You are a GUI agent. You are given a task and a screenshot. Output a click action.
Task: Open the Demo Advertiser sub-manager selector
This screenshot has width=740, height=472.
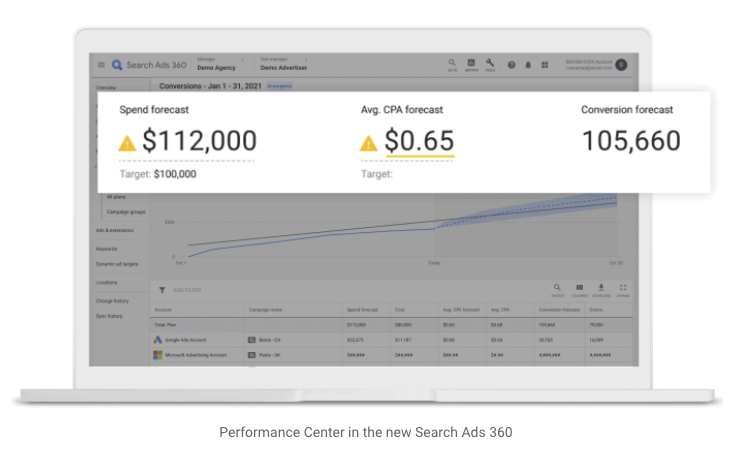280,68
